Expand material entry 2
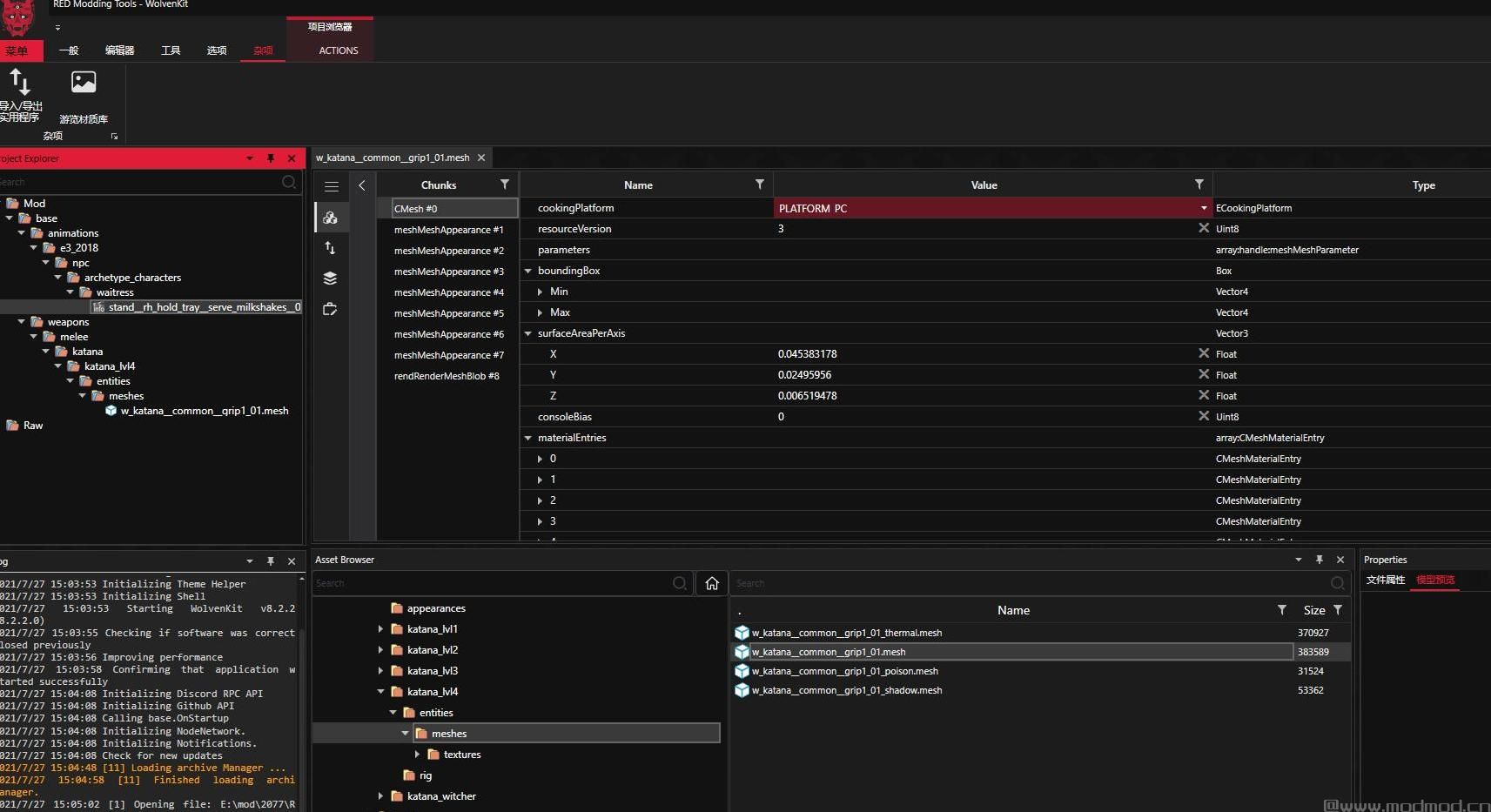The width and height of the screenshot is (1491, 812). coord(540,500)
